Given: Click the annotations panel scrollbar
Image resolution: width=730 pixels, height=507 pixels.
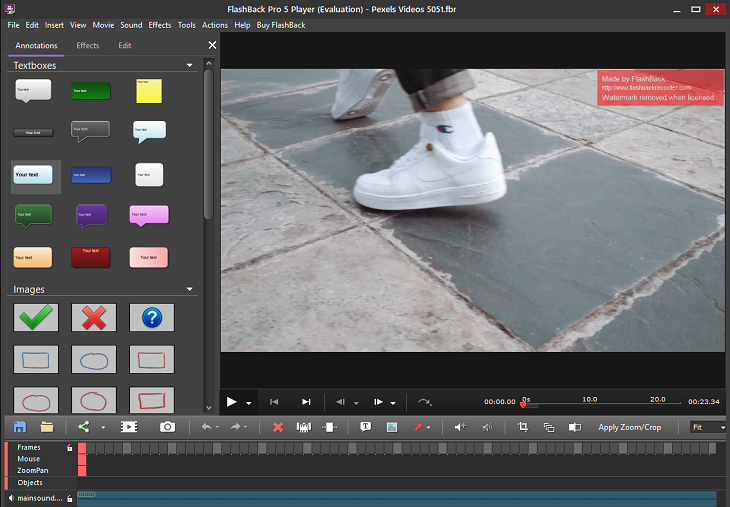Looking at the screenshot, I should pos(208,144).
